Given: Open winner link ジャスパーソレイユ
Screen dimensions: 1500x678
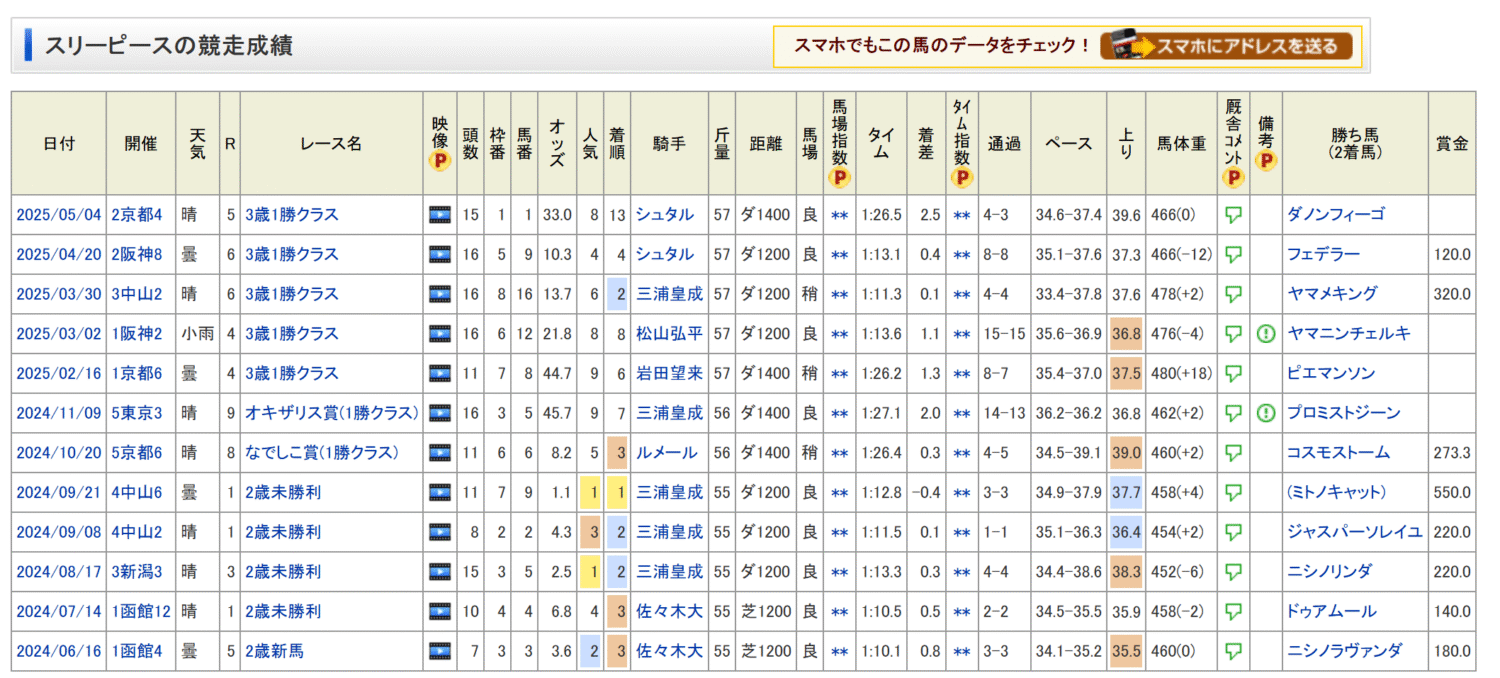Looking at the screenshot, I should tap(1355, 532).
